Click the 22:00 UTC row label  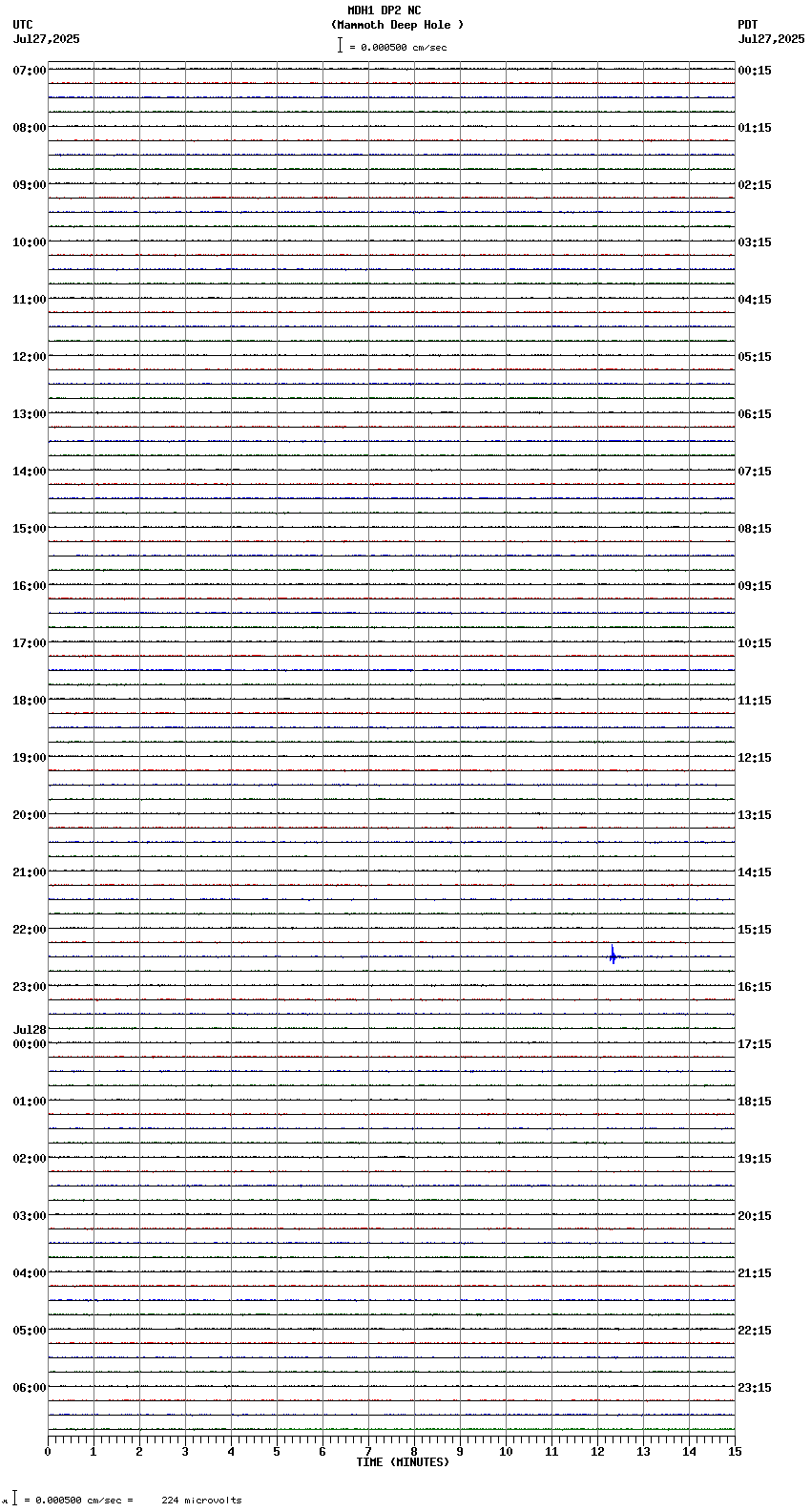pyautogui.click(x=30, y=930)
